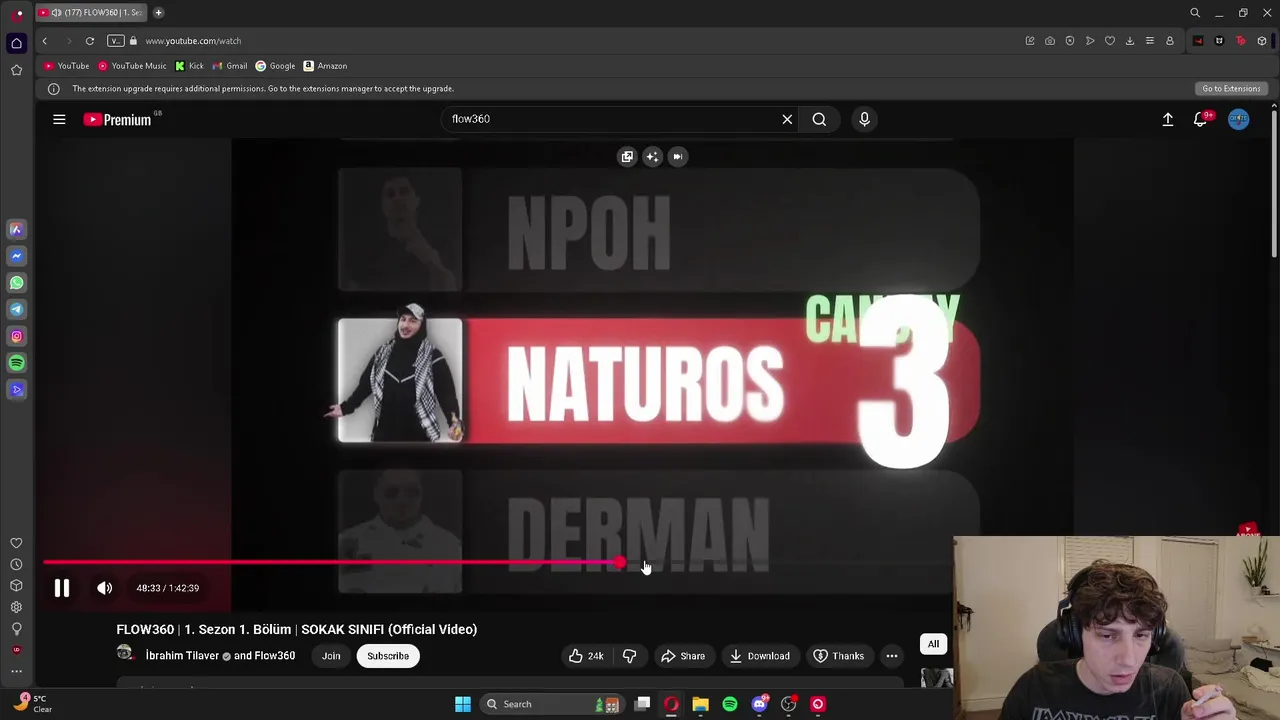Viewport: 1280px width, 720px height.
Task: Open a new browser tab
Action: (x=158, y=13)
